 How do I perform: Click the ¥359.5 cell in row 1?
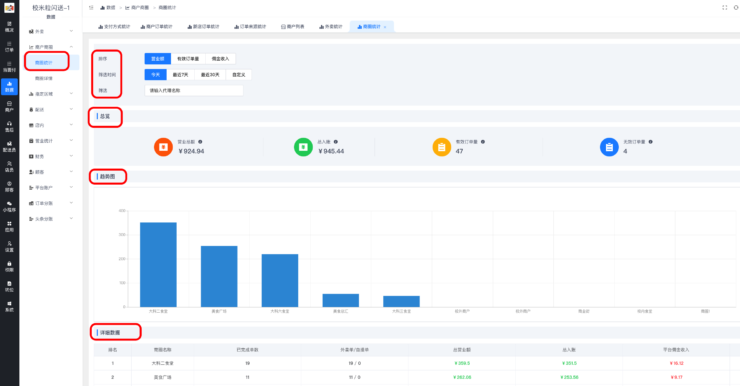point(462,363)
